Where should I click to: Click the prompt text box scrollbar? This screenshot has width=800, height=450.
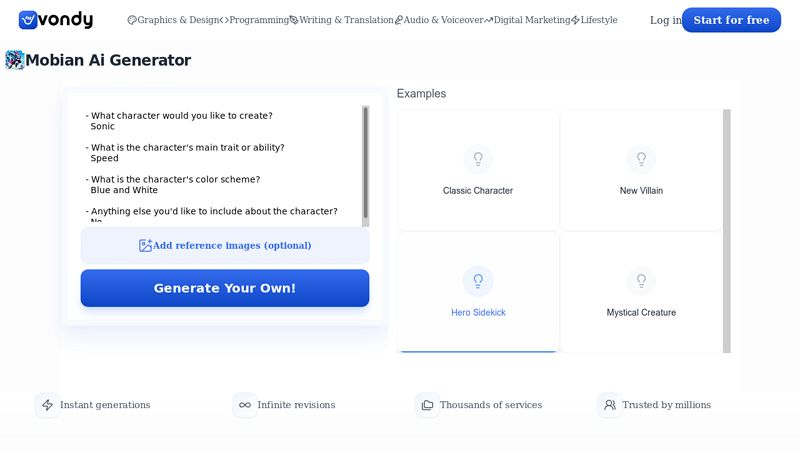[365, 163]
